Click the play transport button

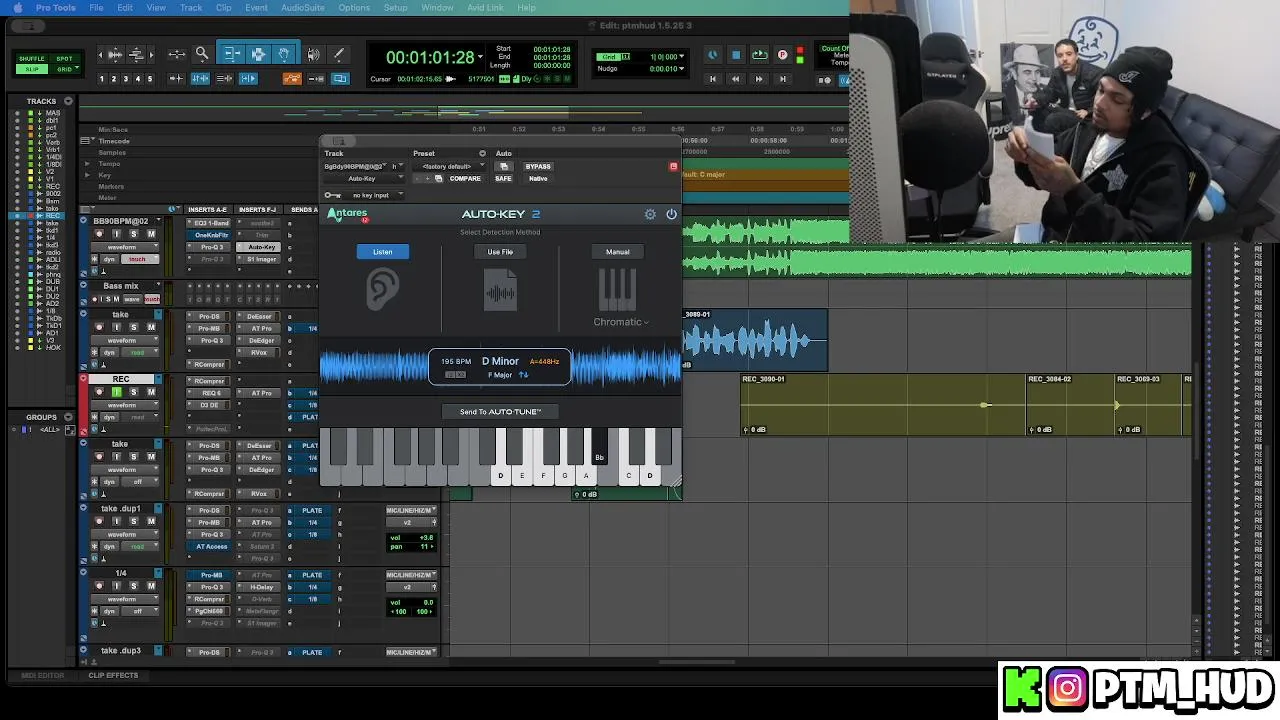759,55
